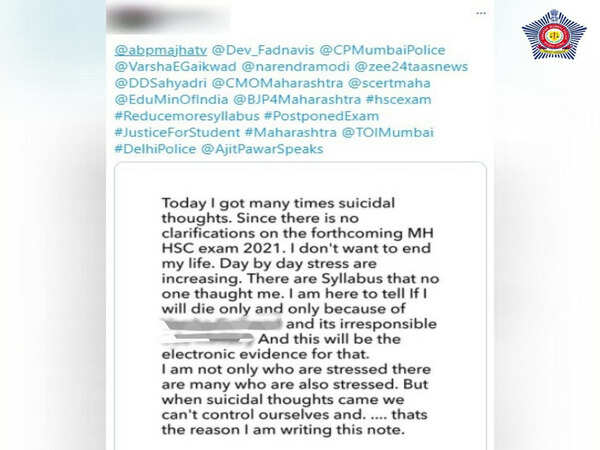The height and width of the screenshot is (450, 600).
Task: Click the Mumbai Police emblem logo
Action: click(x=554, y=35)
